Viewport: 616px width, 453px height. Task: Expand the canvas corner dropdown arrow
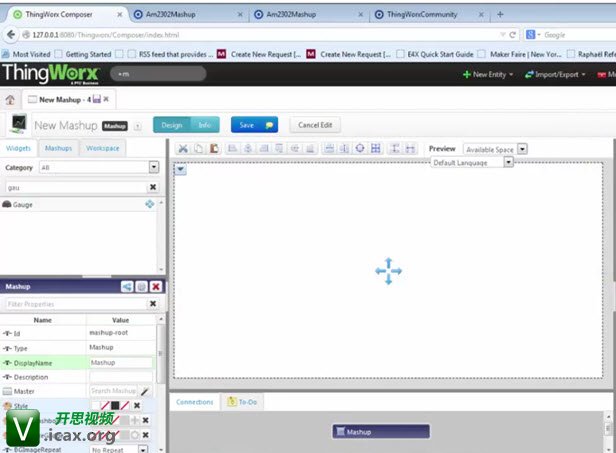[x=180, y=169]
